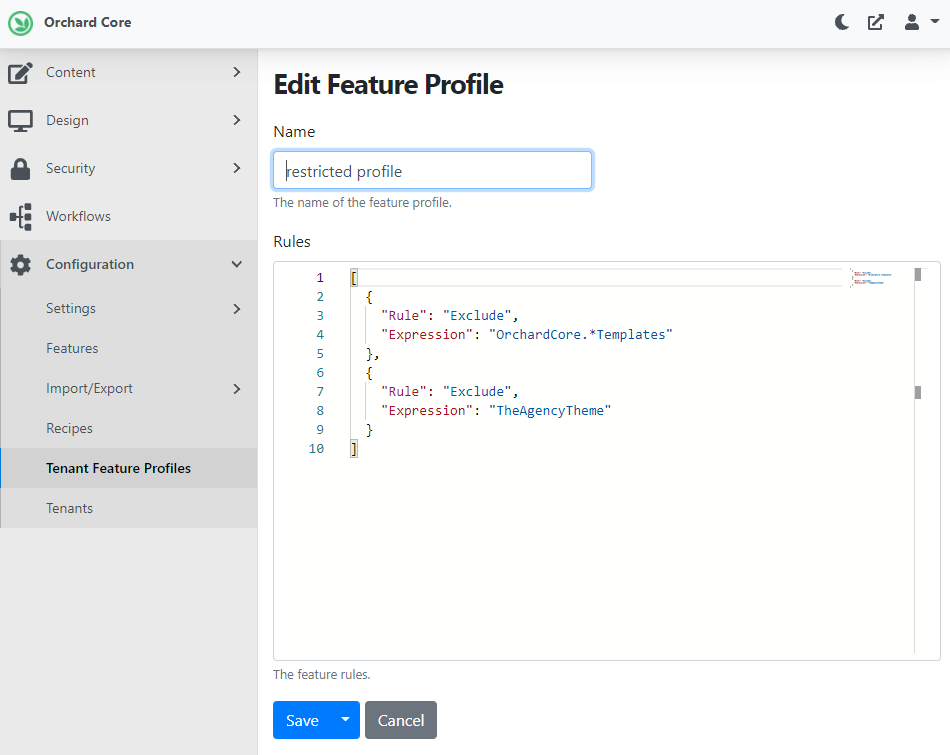Expand the Content menu chevron
Viewport: 950px width, 755px height.
pyautogui.click(x=237, y=72)
